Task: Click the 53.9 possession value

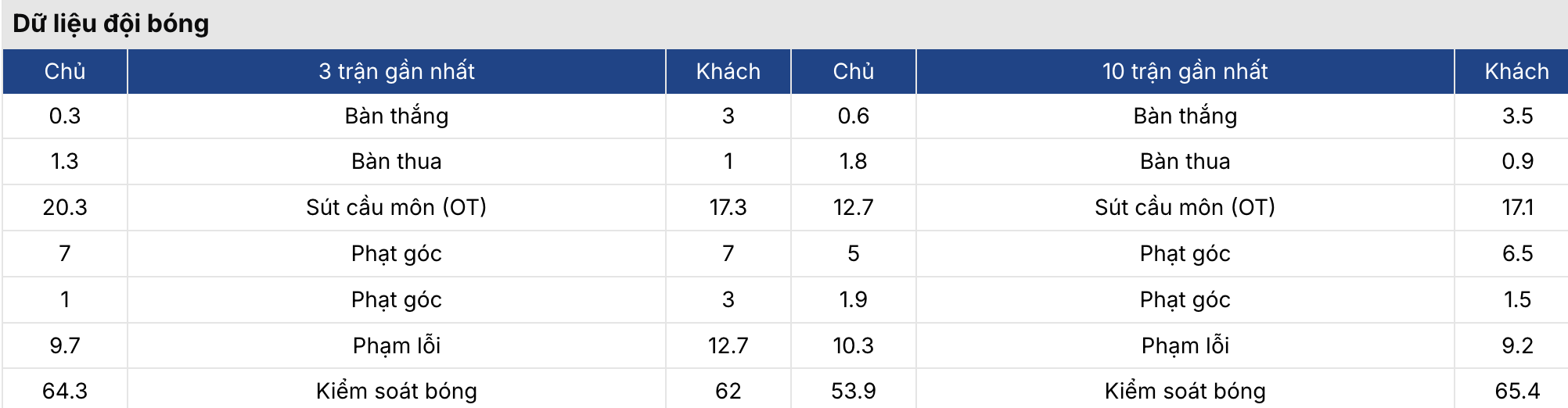Action: 853,391
